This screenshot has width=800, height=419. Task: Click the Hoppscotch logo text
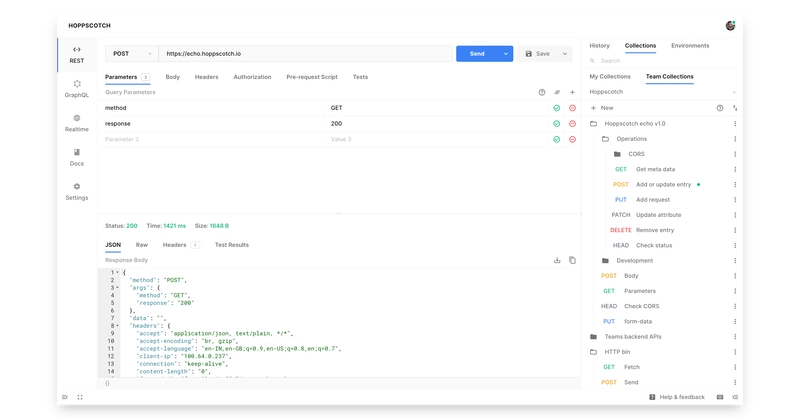point(89,26)
